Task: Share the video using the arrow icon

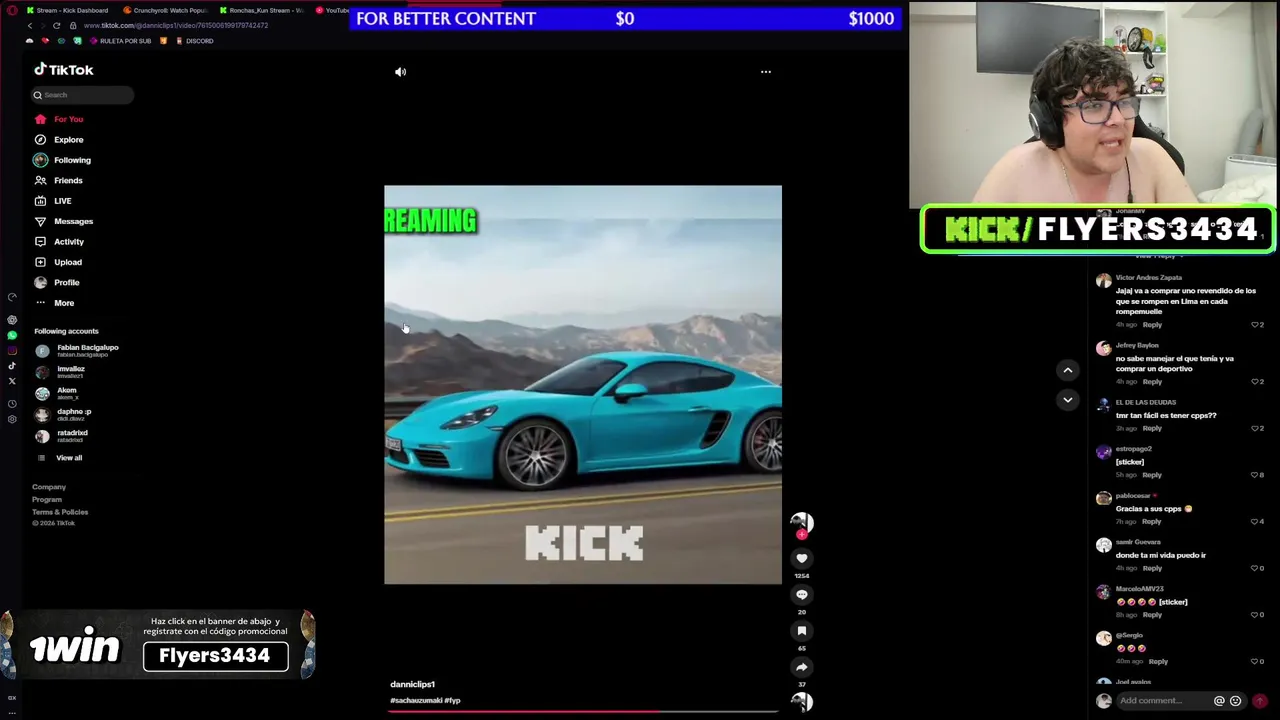Action: tap(801, 667)
